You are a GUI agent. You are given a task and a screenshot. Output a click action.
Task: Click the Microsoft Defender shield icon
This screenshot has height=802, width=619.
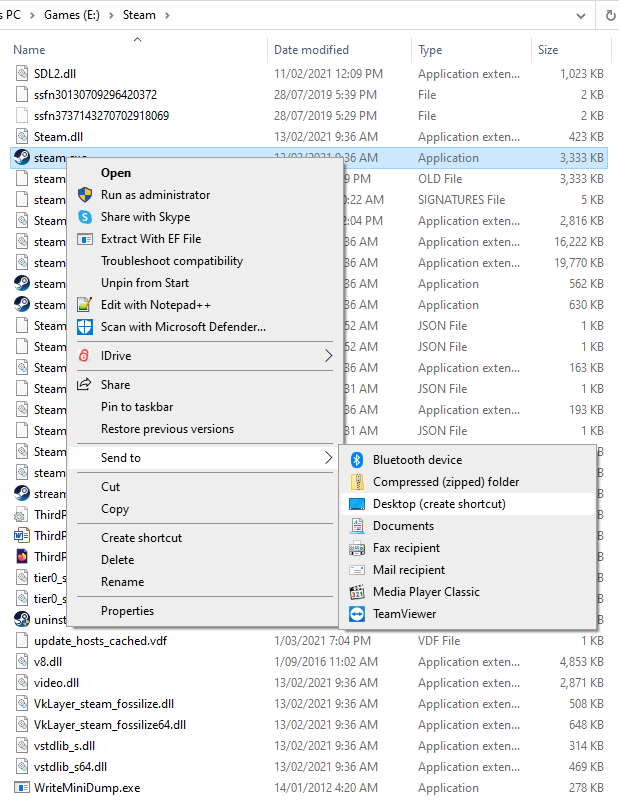click(x=85, y=327)
